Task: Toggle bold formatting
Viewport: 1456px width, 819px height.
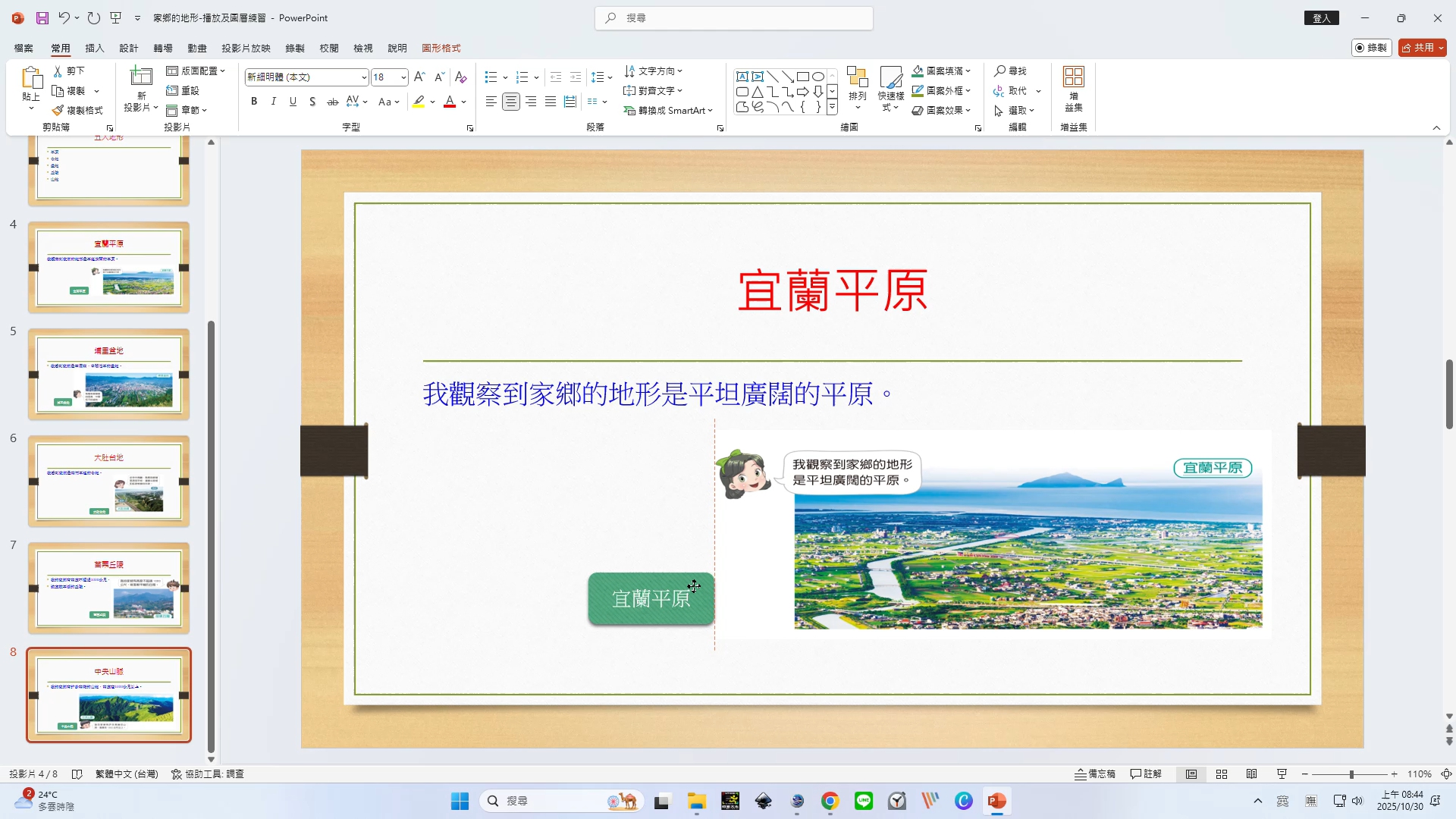Action: [x=254, y=102]
